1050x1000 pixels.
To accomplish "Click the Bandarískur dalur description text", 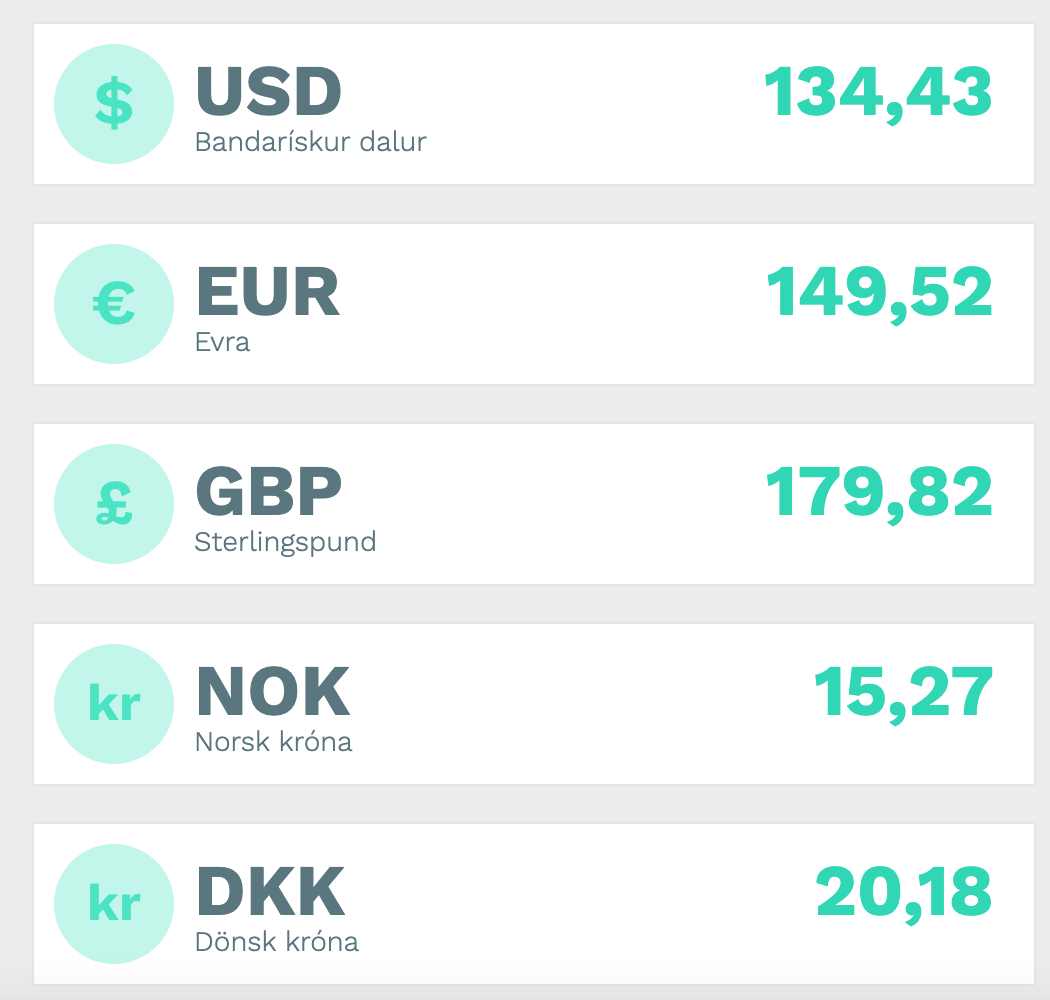I will (x=311, y=142).
